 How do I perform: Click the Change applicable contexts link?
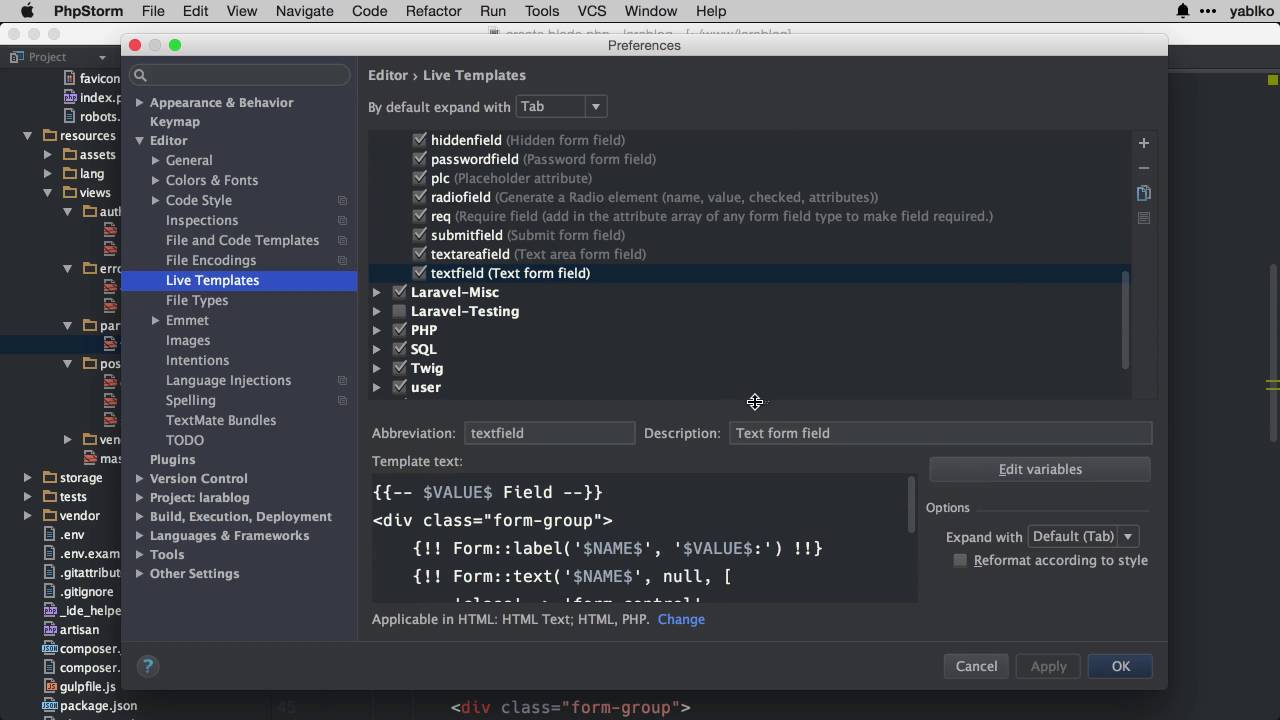(681, 619)
